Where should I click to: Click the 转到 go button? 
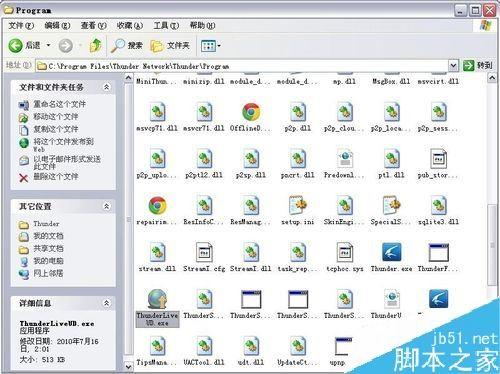click(x=477, y=65)
